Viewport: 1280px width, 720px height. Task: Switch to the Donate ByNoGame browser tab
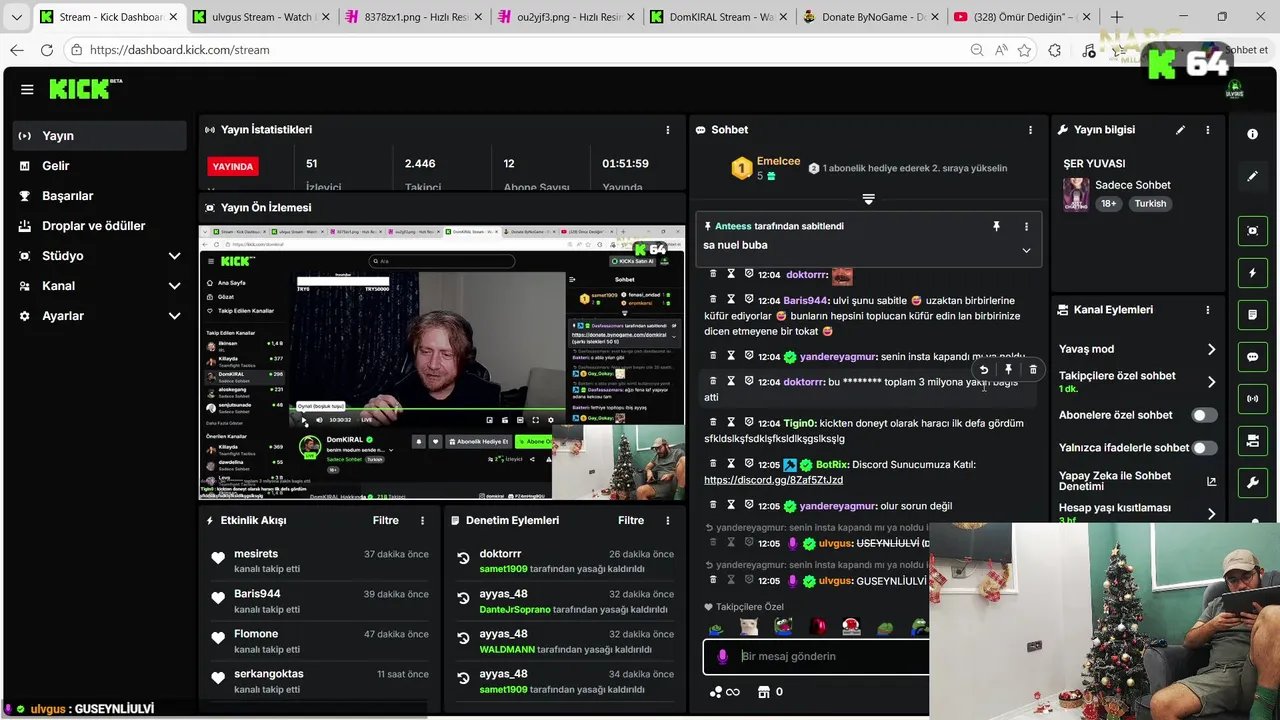868,17
